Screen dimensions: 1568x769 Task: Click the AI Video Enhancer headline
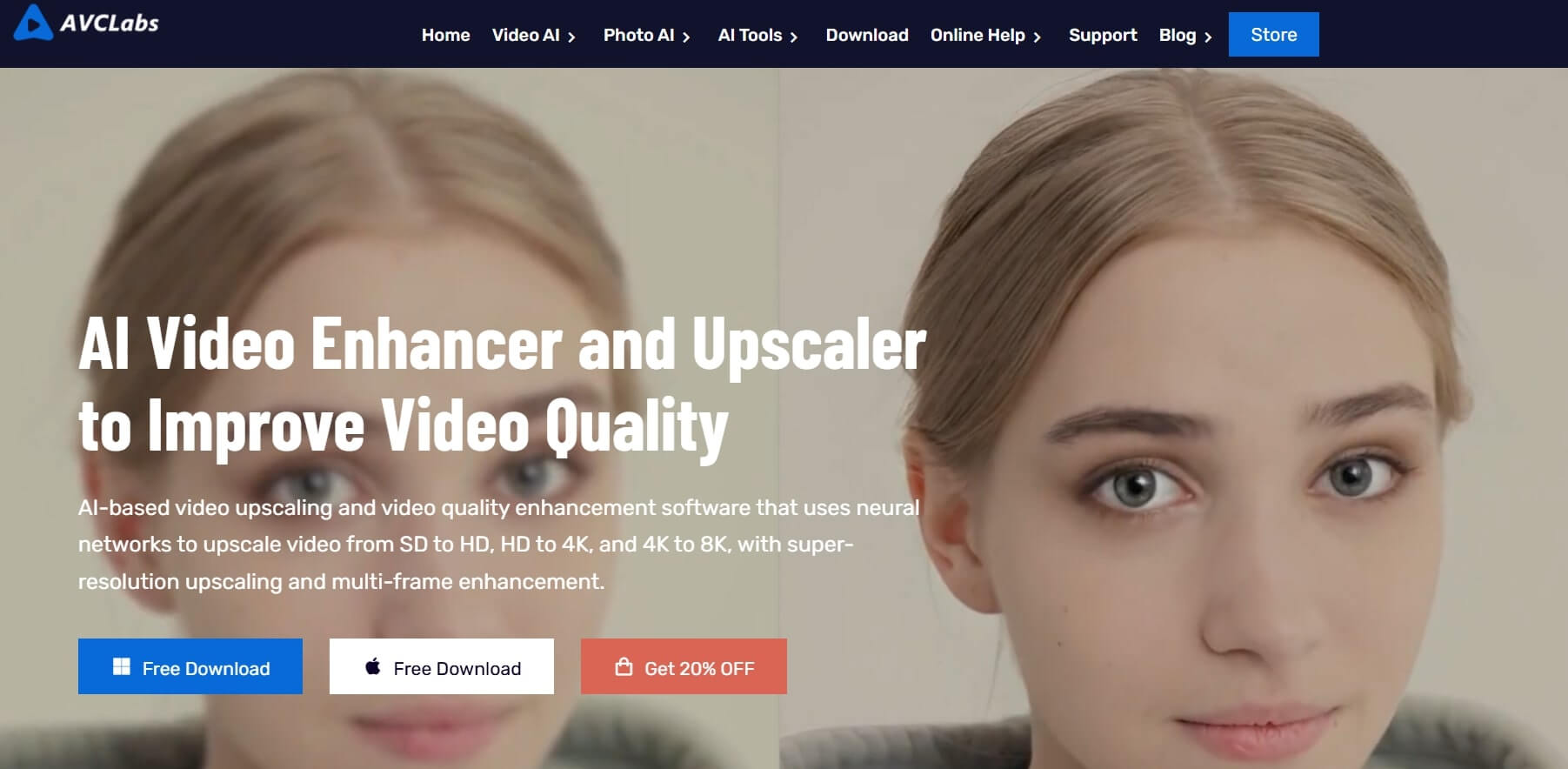(x=502, y=384)
